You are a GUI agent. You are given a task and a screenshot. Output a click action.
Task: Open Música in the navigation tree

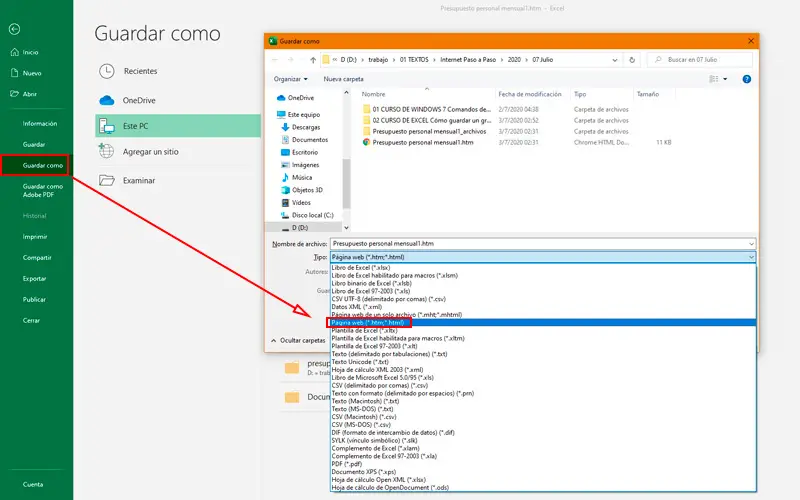(x=296, y=177)
